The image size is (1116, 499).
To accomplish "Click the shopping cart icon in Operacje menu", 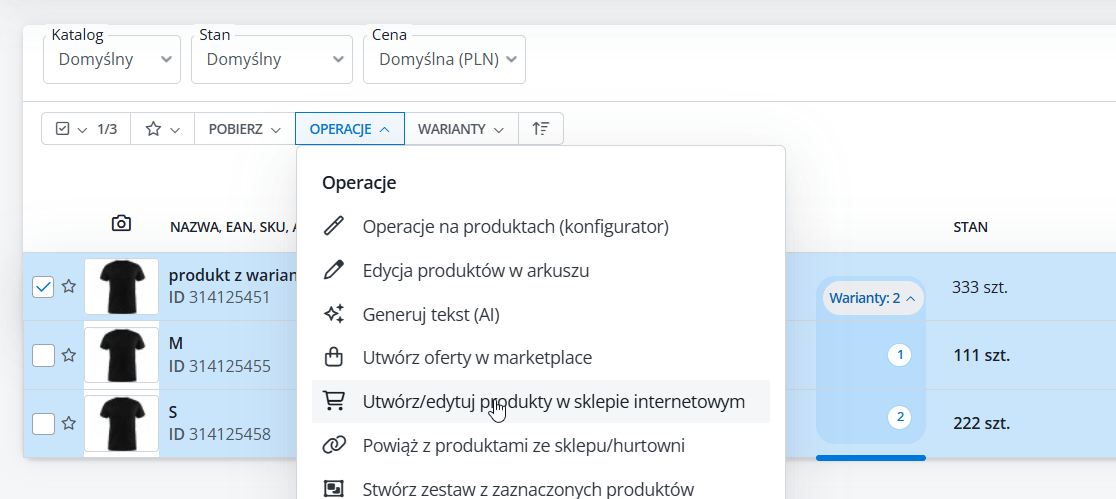I will coord(334,402).
